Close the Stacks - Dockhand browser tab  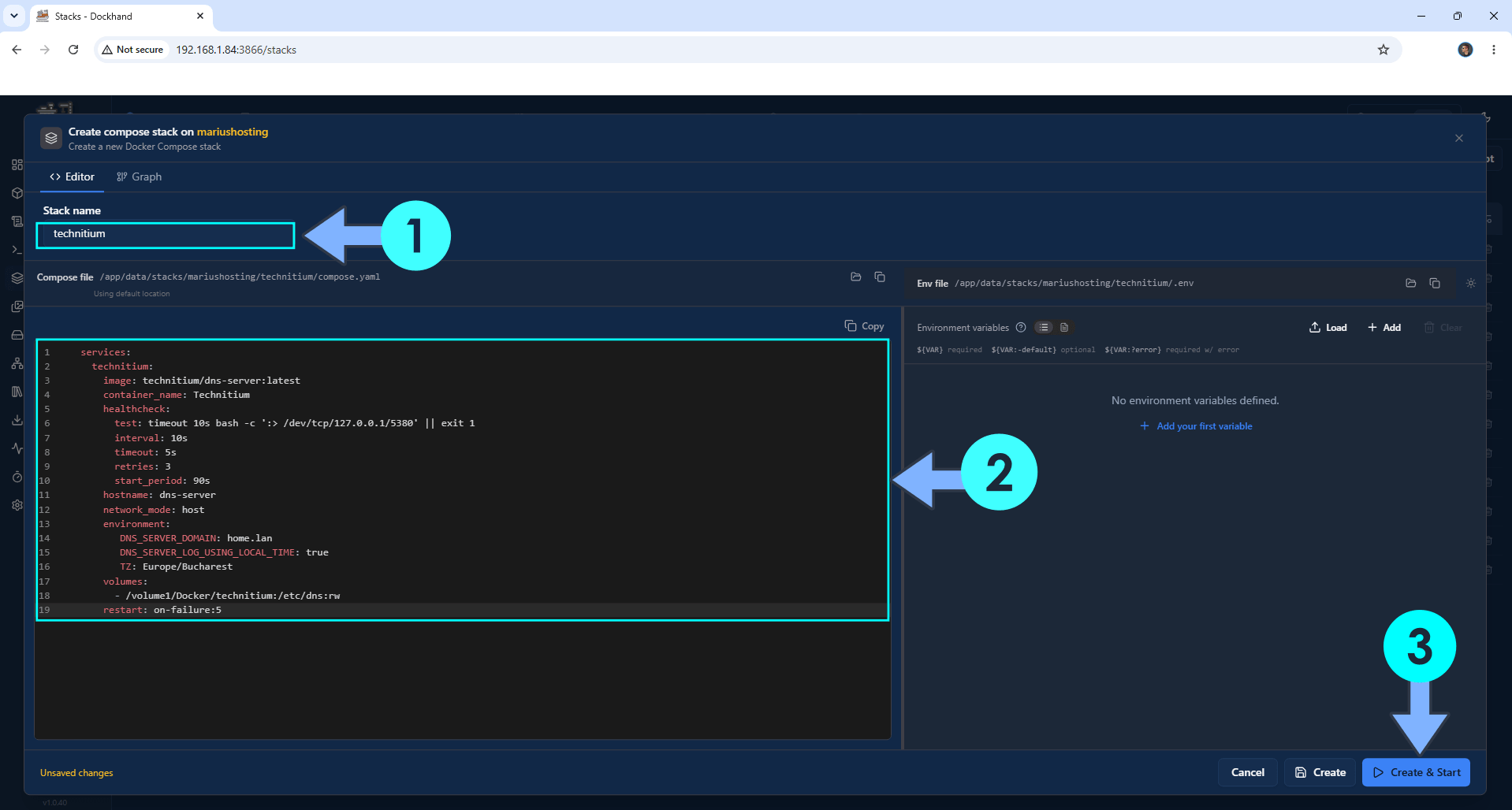(x=200, y=16)
